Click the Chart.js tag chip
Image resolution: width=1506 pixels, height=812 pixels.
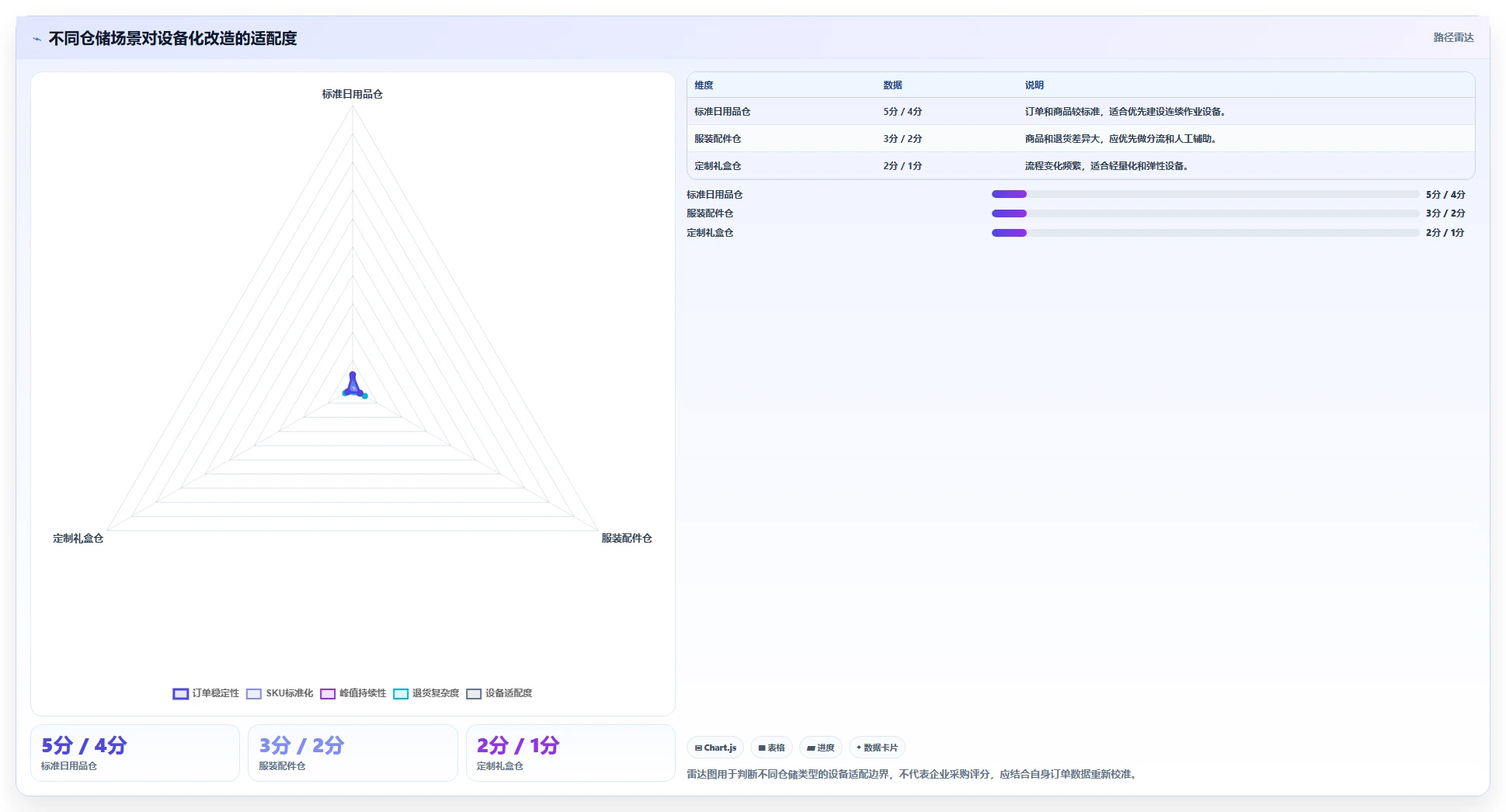715,748
